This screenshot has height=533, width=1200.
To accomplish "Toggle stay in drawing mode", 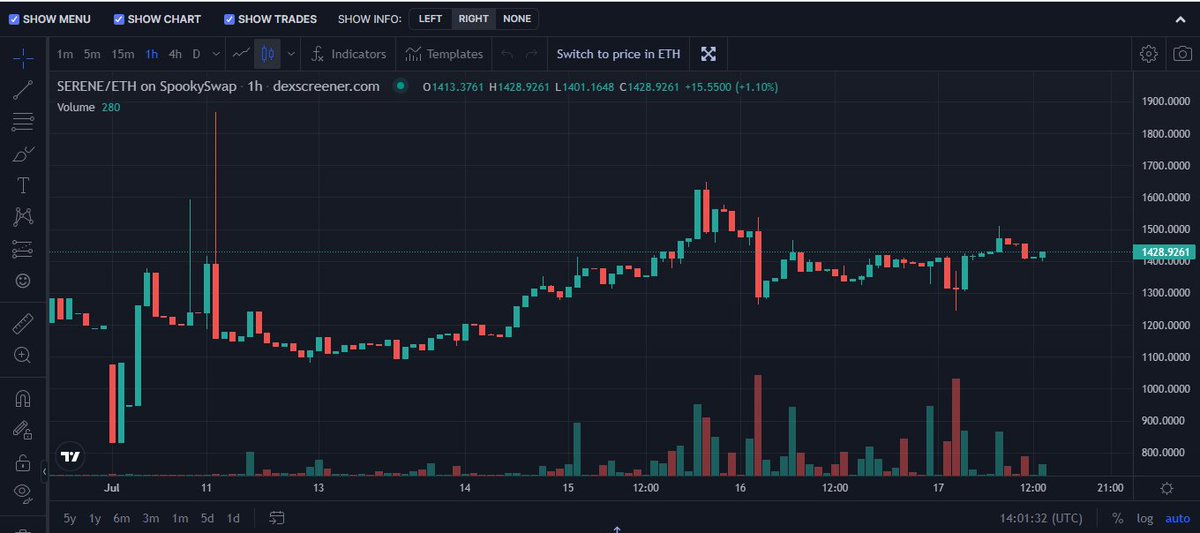I will click(23, 430).
